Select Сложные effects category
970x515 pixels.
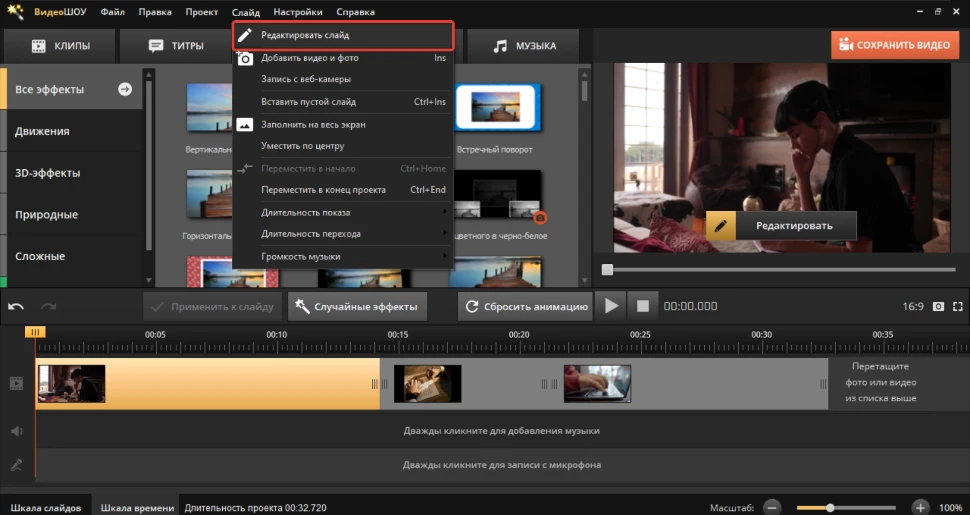[x=72, y=256]
